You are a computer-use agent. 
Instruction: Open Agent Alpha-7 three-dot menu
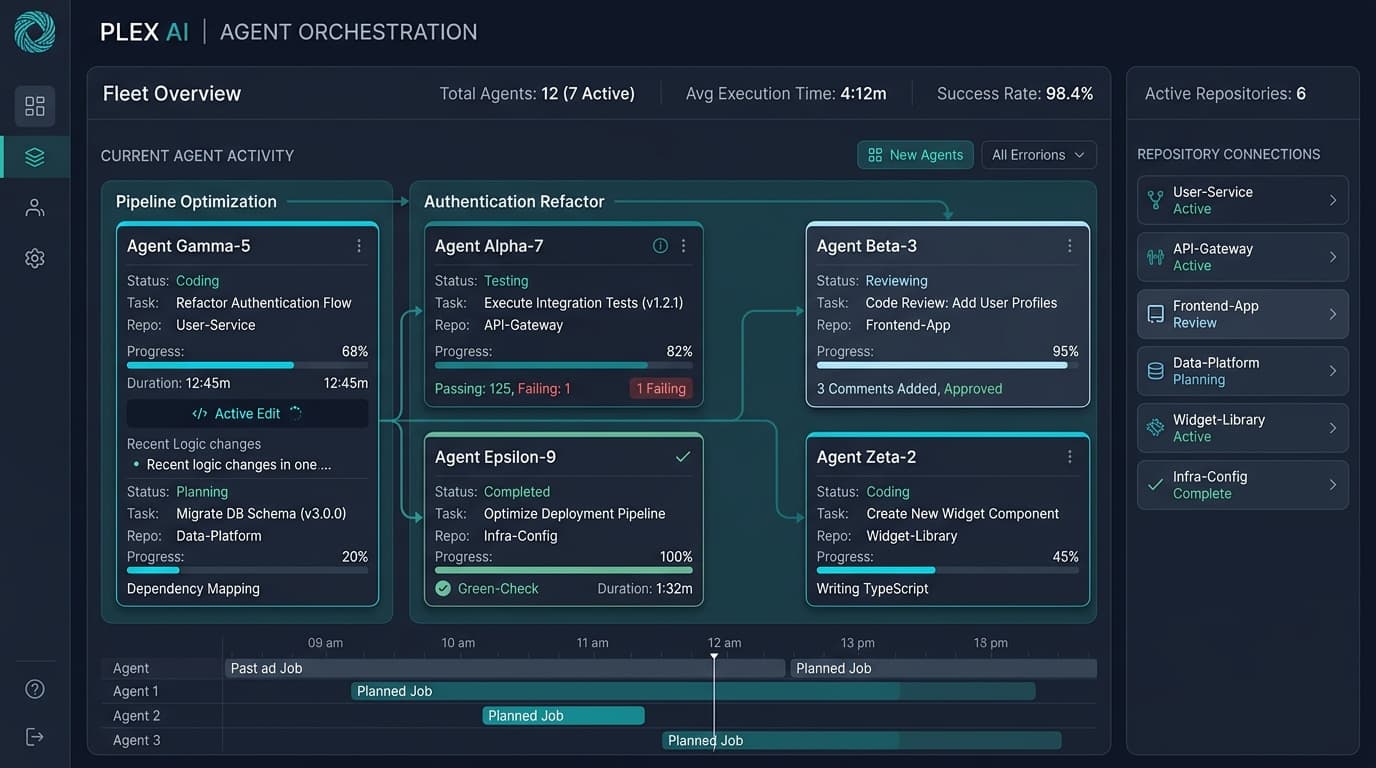684,246
